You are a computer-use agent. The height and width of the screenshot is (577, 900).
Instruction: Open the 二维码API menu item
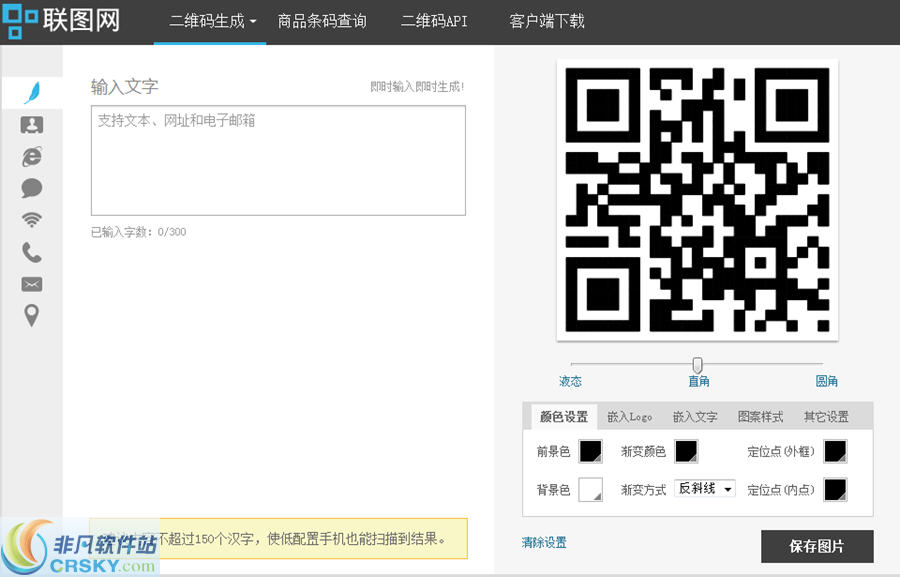(x=434, y=22)
